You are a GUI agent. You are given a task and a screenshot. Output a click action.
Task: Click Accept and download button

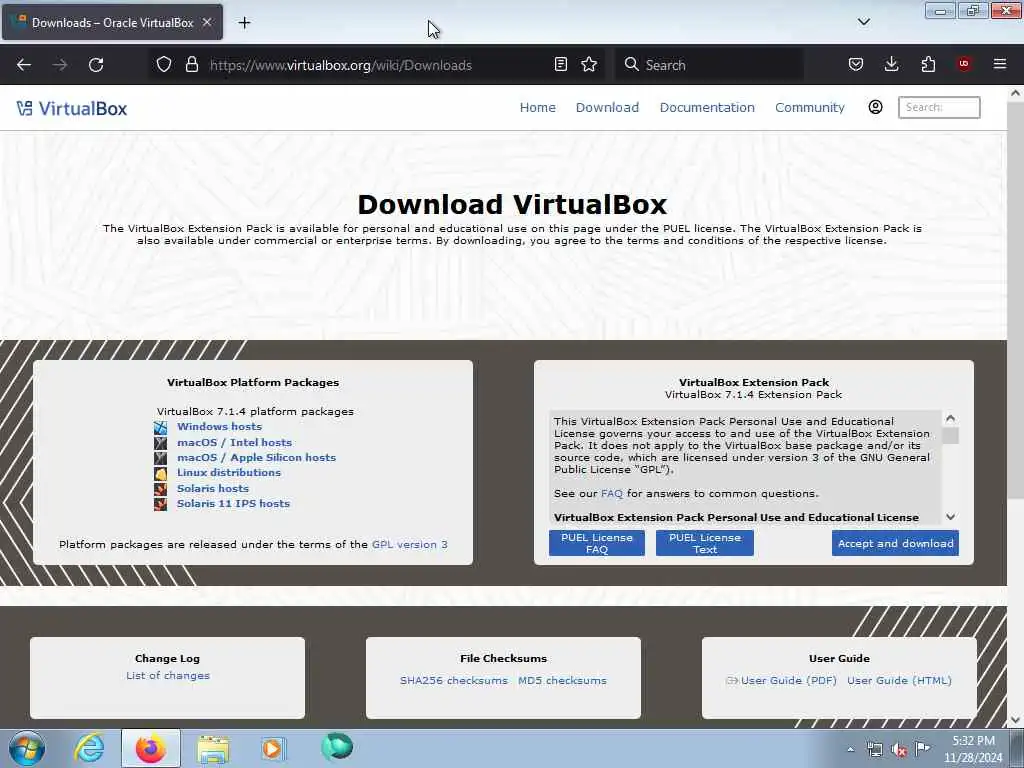click(895, 543)
